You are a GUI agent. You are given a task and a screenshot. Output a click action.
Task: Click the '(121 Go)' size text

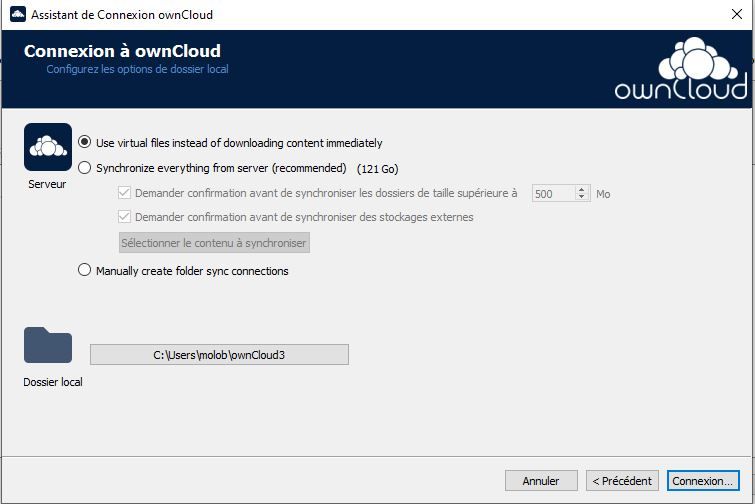(378, 168)
